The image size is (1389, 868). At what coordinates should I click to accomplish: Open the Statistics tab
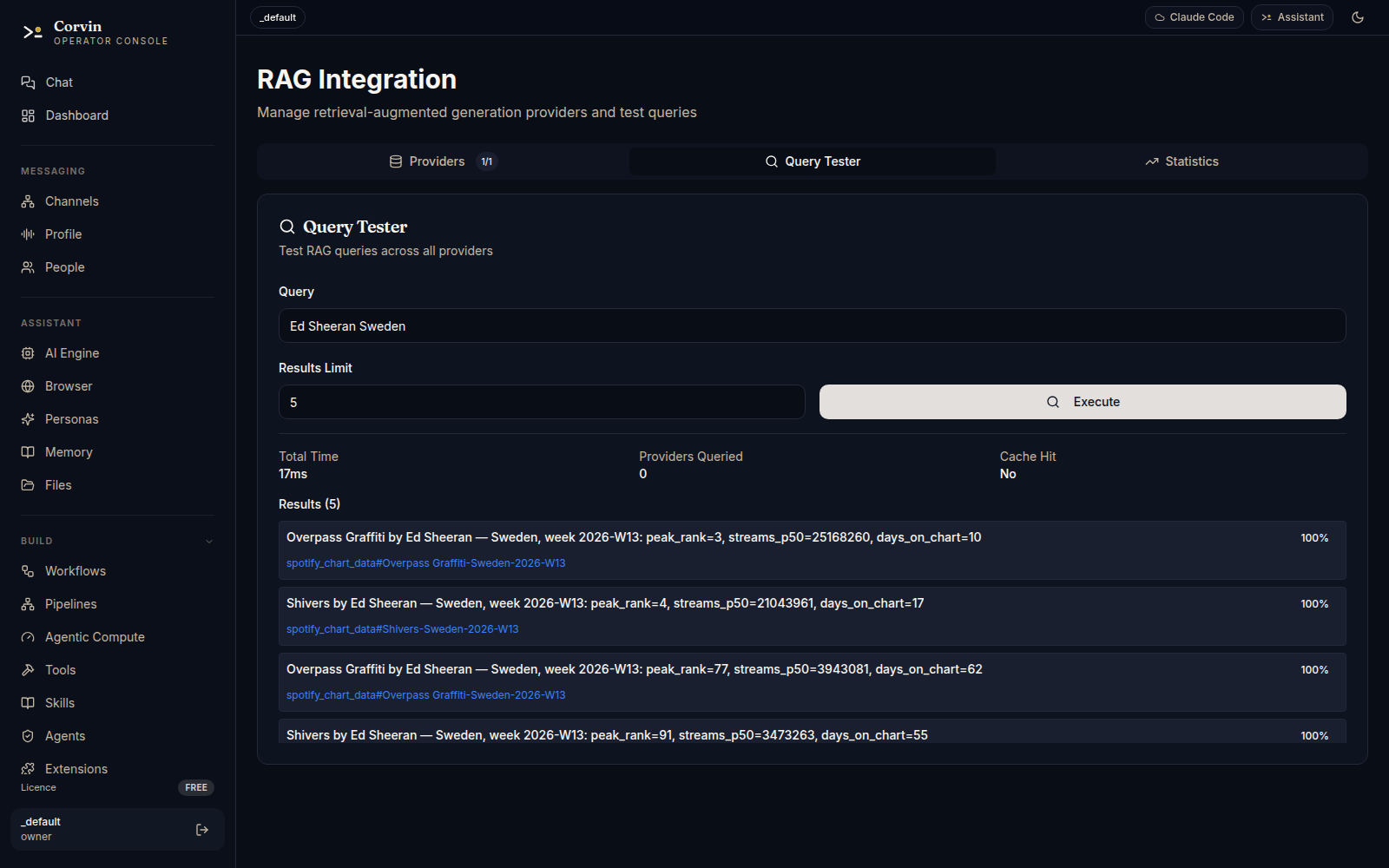click(x=1182, y=161)
